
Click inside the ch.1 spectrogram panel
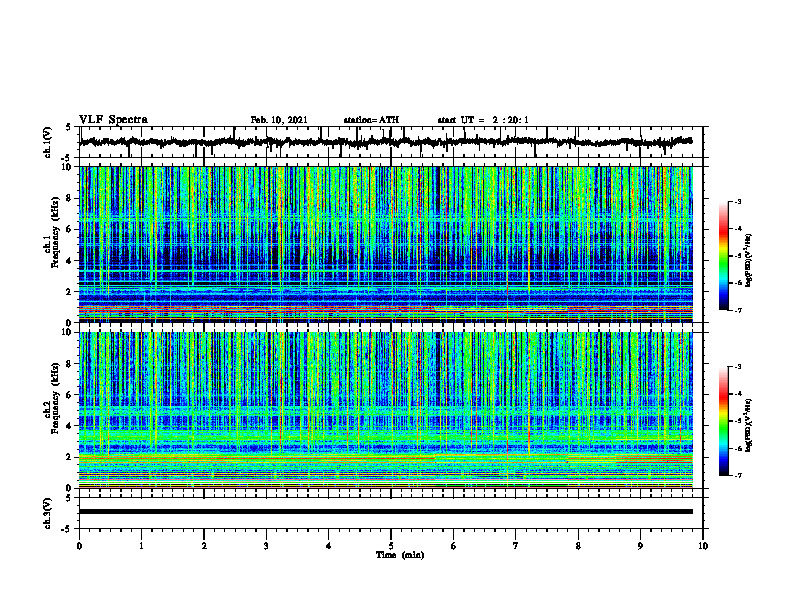pyautogui.click(x=386, y=244)
